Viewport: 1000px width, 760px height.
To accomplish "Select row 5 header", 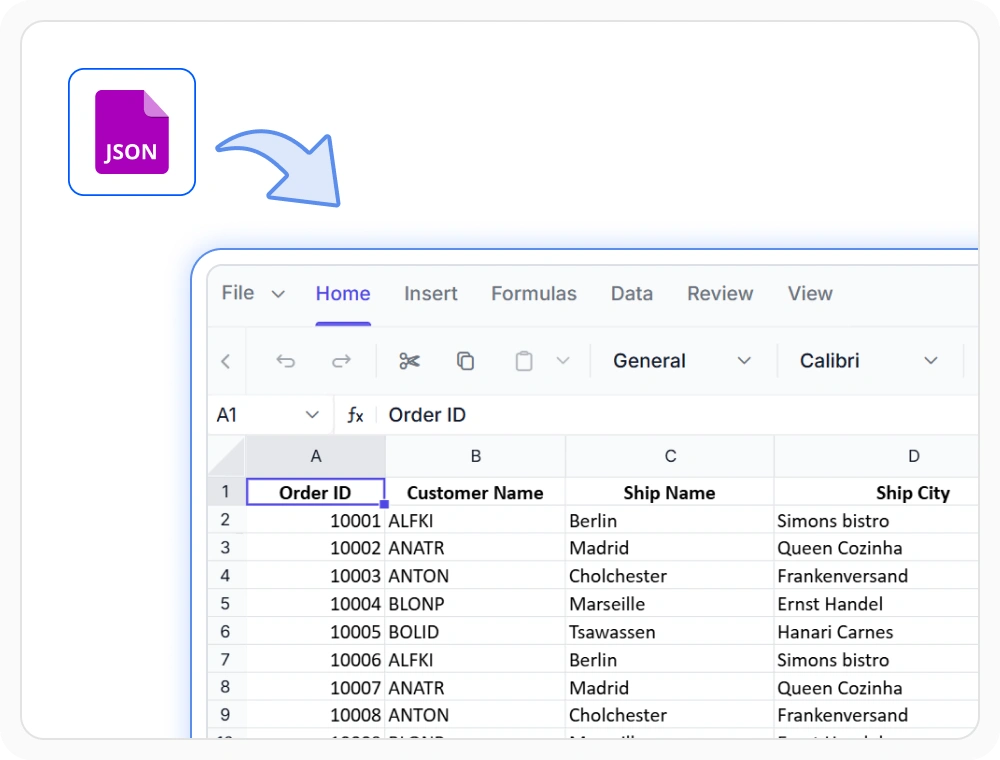I will pos(226,603).
